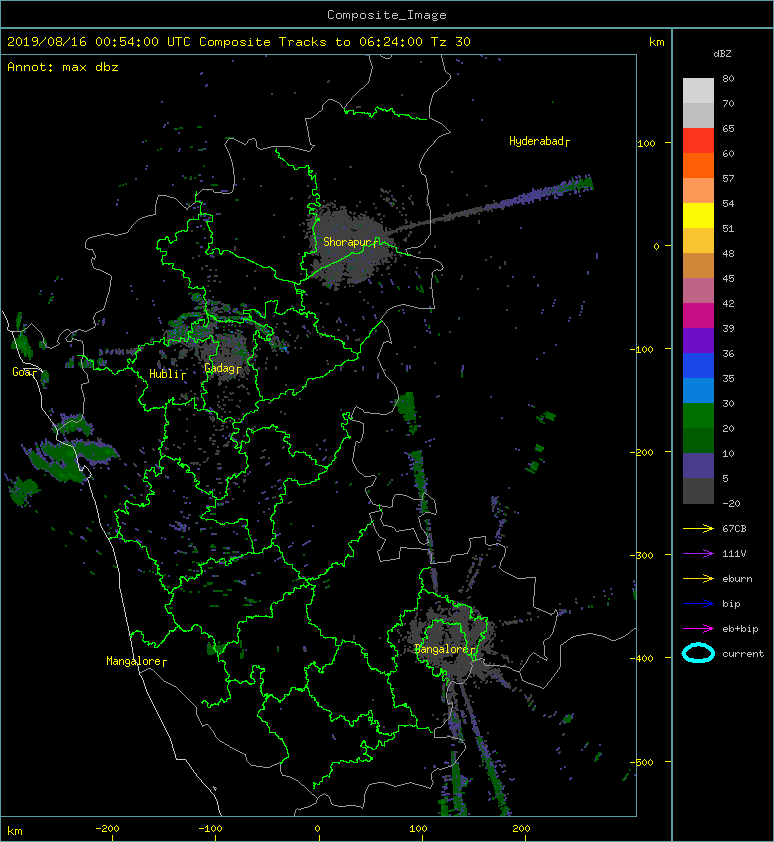Pick the light blue 35 dBZ swatch
This screenshot has height=842, width=774.
pyautogui.click(x=698, y=390)
